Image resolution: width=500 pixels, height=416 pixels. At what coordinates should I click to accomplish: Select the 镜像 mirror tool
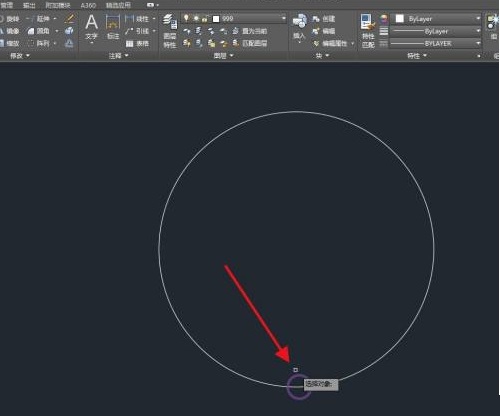coord(9,31)
